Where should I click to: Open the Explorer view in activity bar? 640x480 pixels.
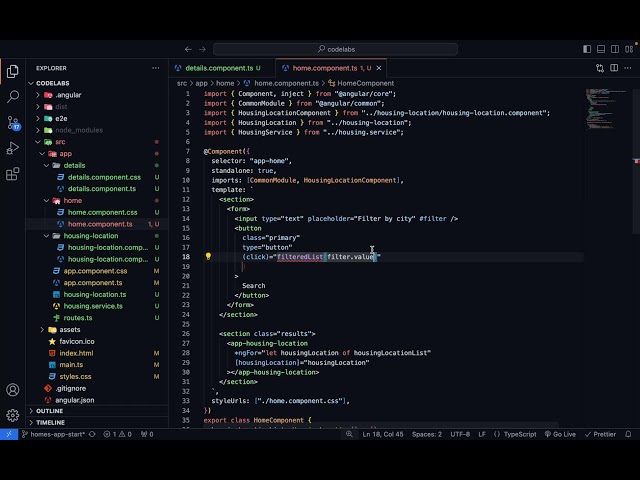(13, 71)
